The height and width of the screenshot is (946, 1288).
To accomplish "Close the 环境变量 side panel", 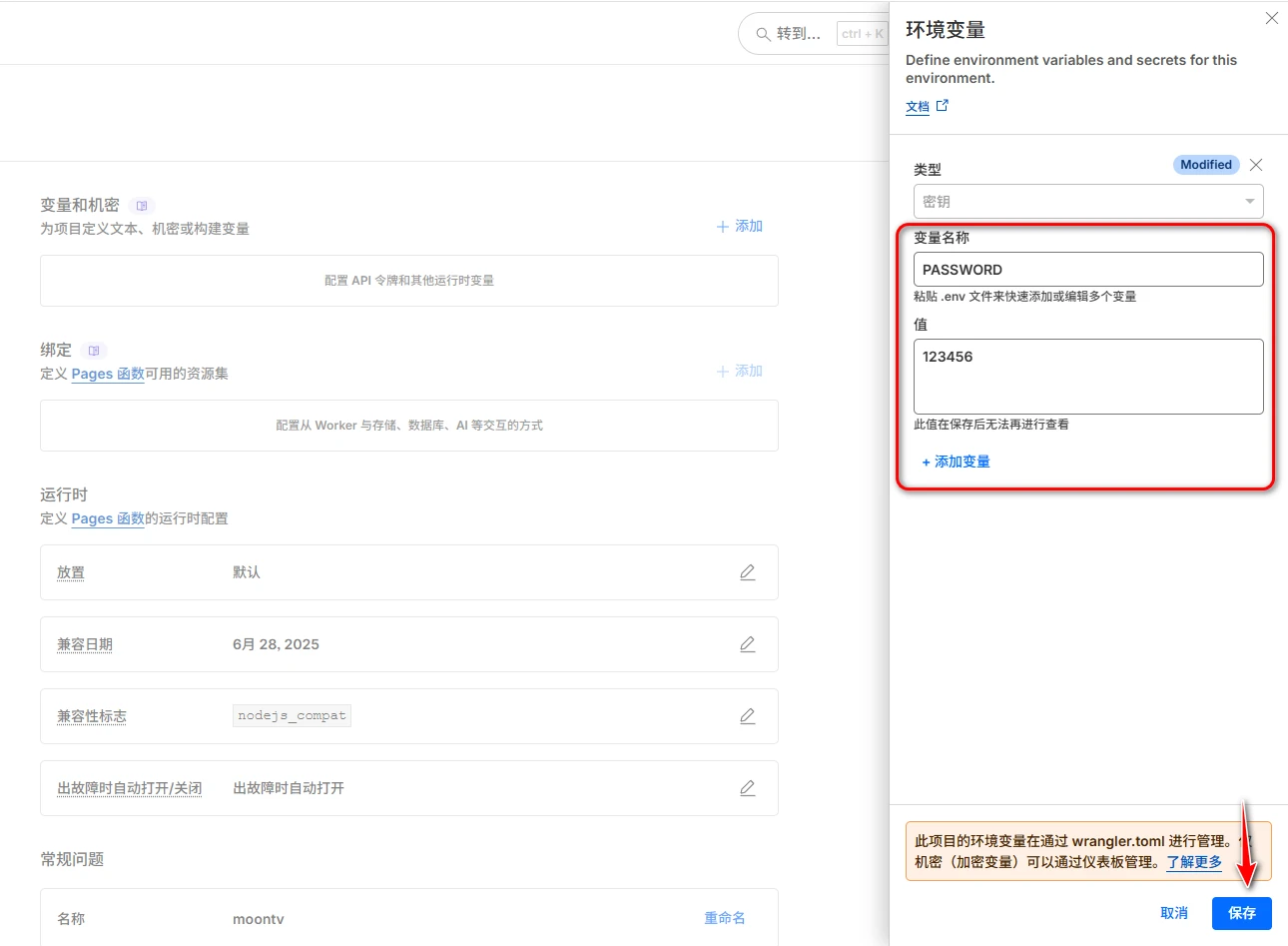I will pyautogui.click(x=1271, y=18).
